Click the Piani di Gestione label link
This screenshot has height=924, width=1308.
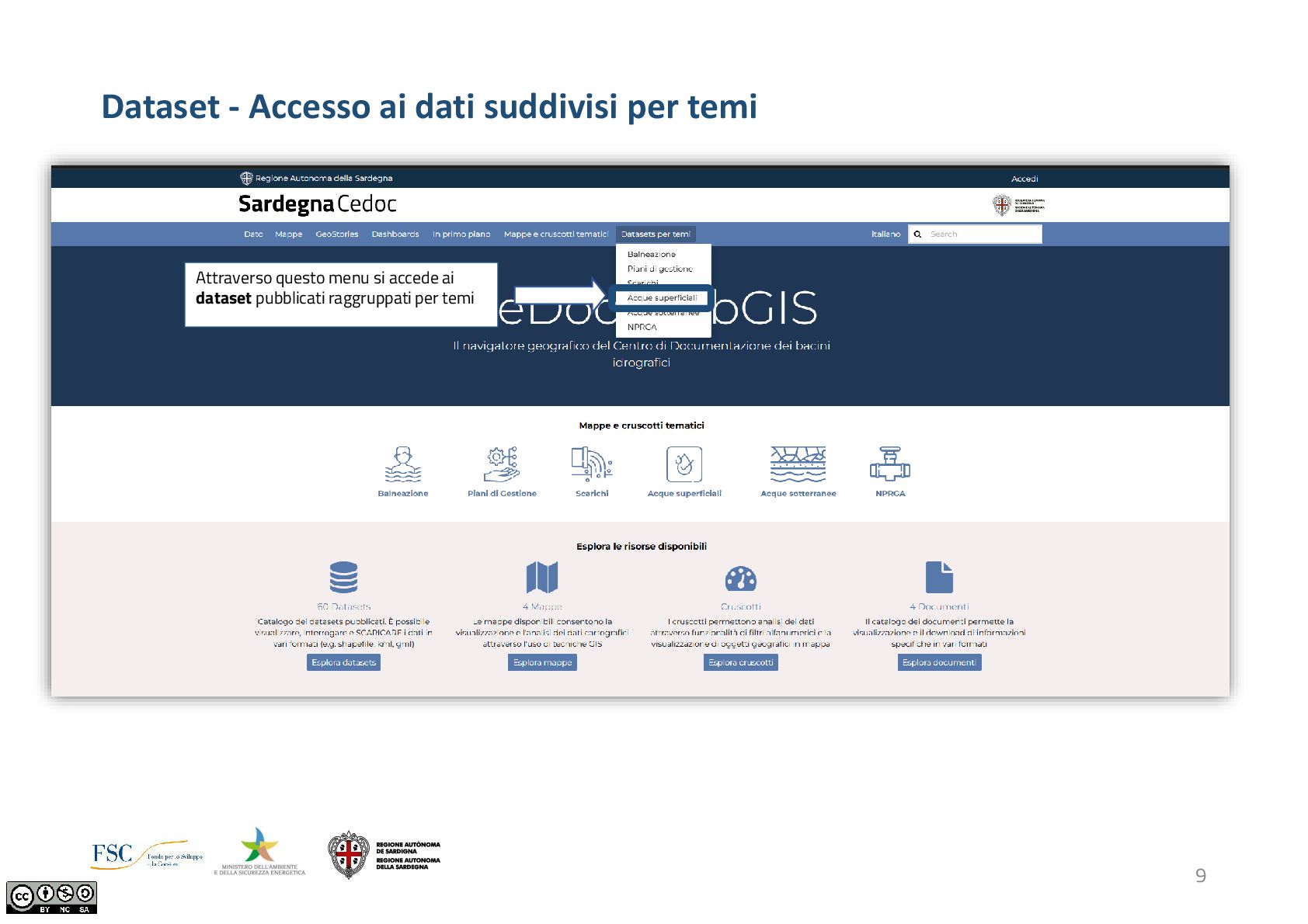click(x=502, y=493)
